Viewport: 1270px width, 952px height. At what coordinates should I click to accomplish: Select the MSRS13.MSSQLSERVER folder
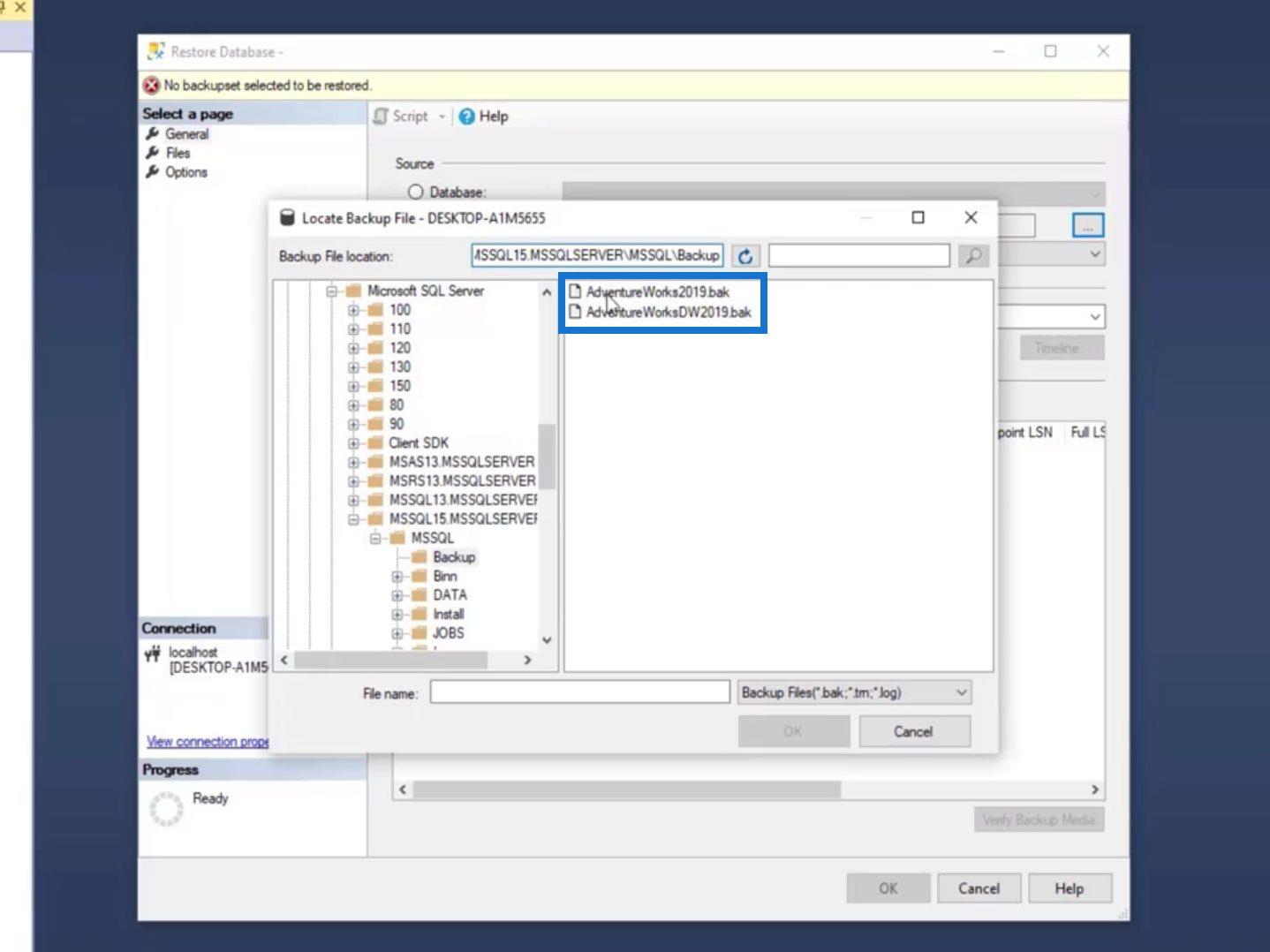click(462, 481)
